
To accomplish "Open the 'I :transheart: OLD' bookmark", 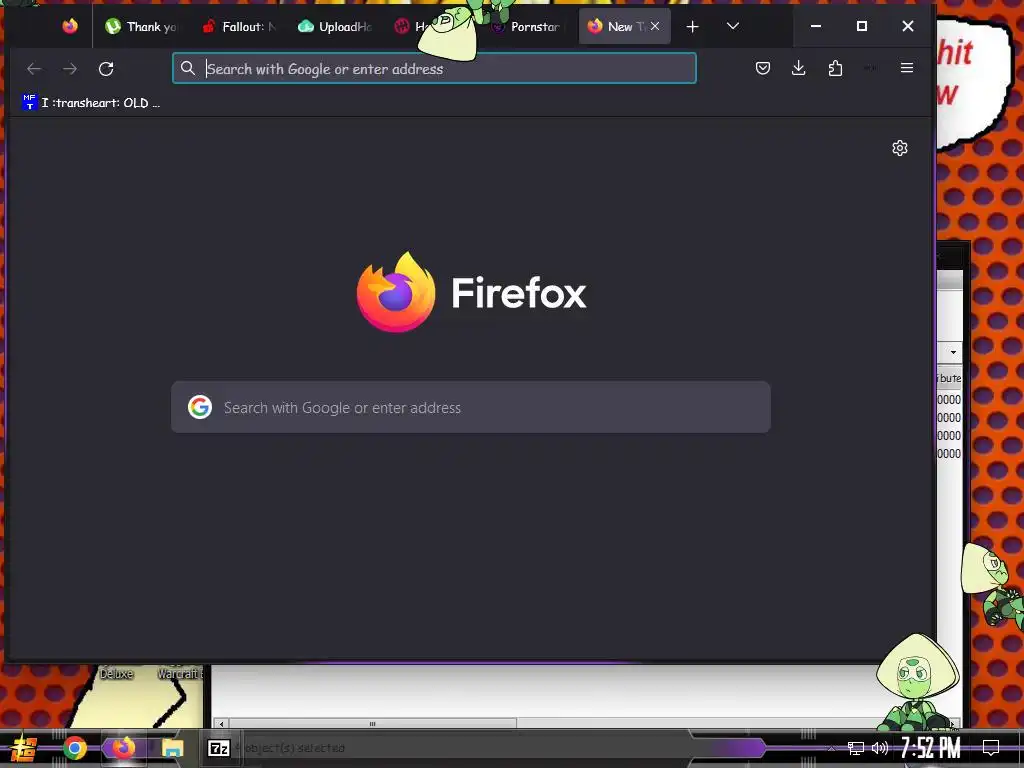I will point(91,103).
